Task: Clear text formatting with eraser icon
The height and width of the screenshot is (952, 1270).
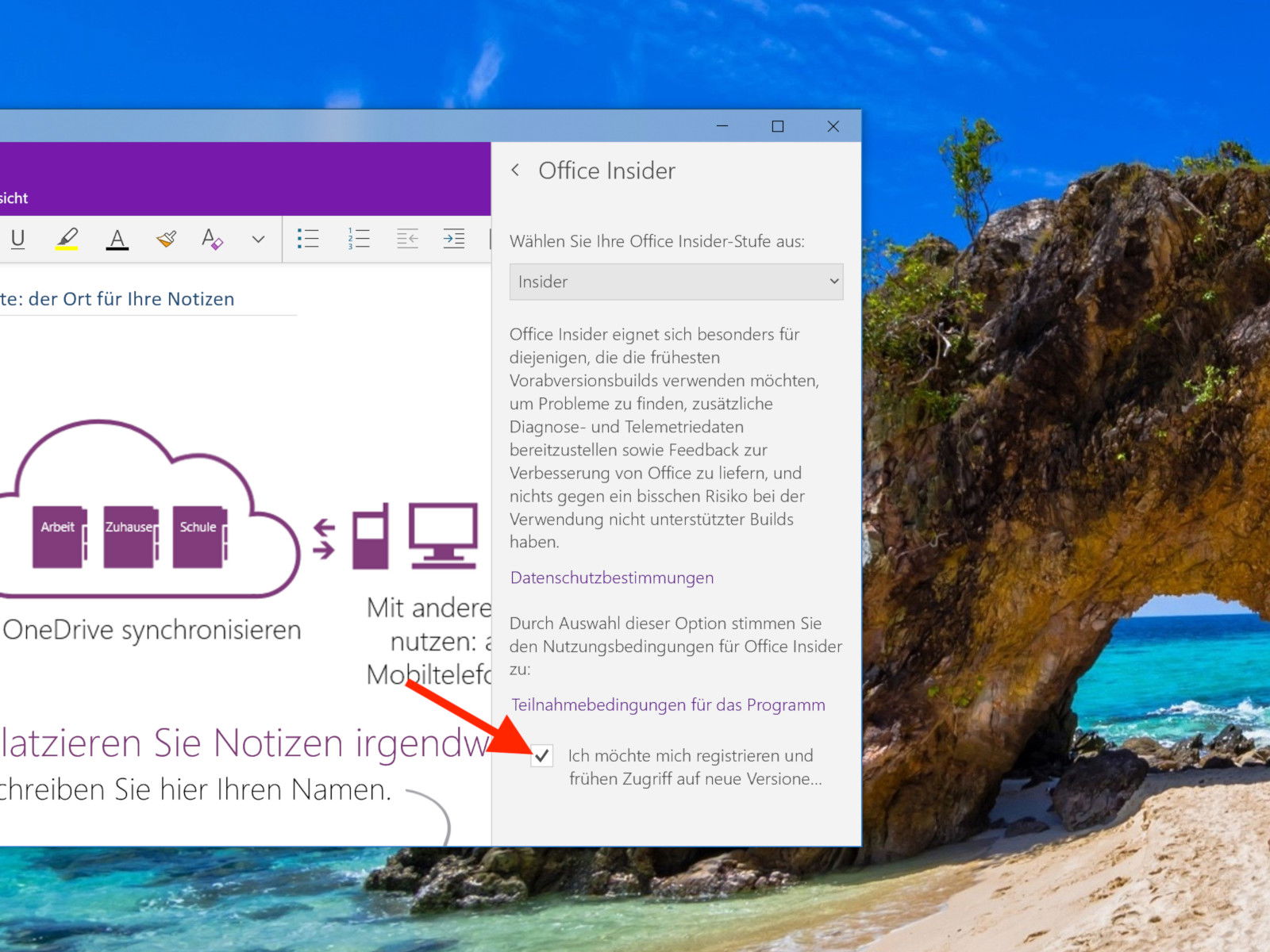Action: coord(212,239)
